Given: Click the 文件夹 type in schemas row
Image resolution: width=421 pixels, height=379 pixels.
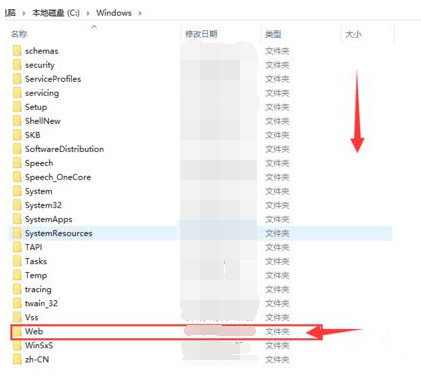Looking at the screenshot, I should [277, 51].
